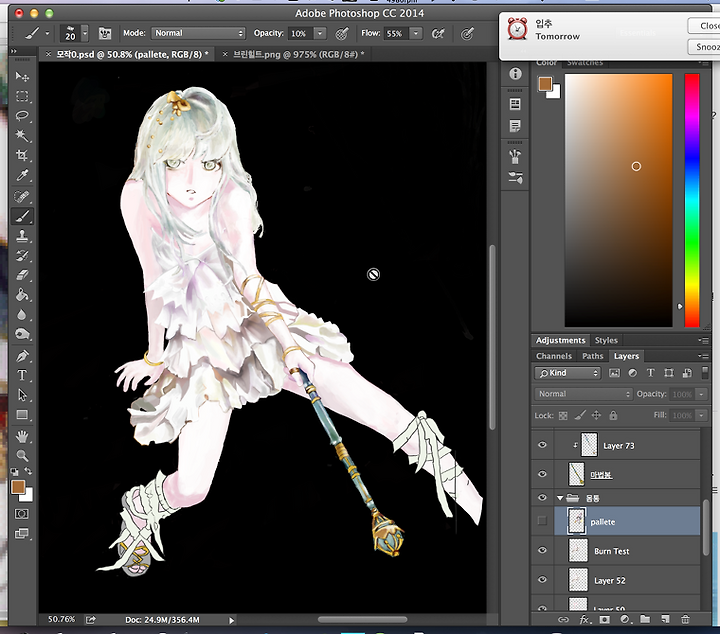Add a layer style (fx)

click(x=584, y=619)
